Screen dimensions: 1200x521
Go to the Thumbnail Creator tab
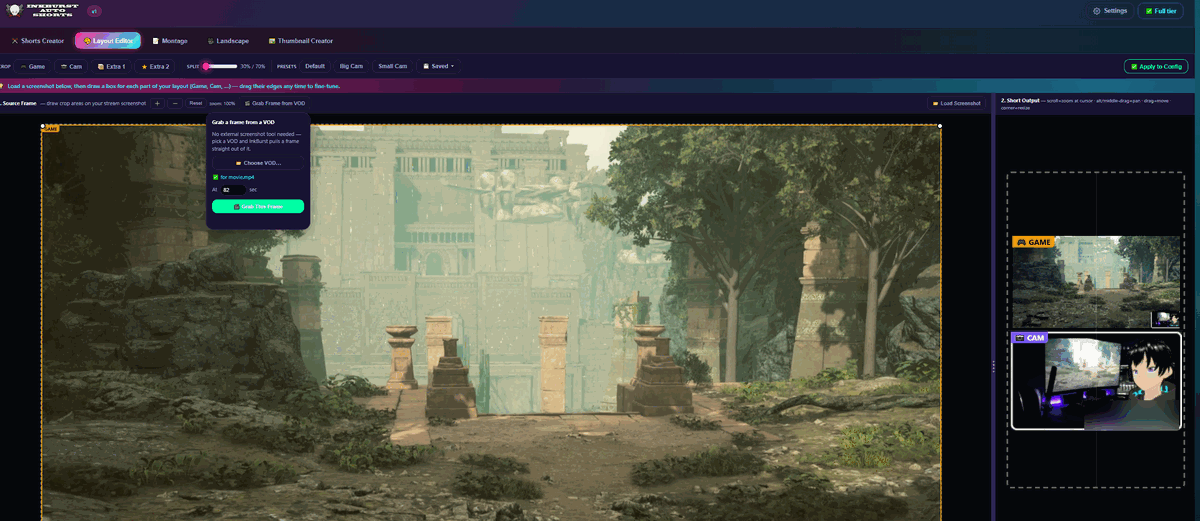click(301, 41)
